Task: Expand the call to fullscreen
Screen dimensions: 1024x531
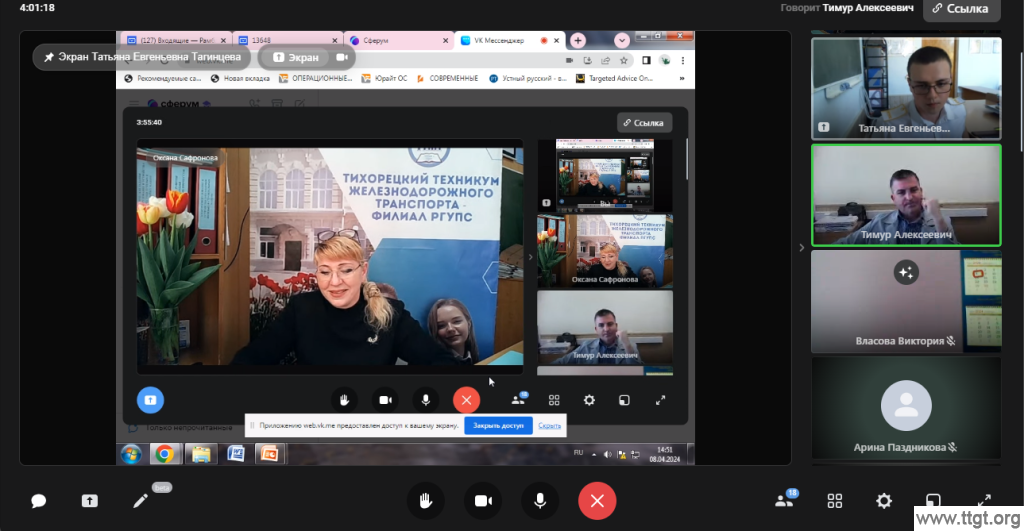Action: (x=983, y=501)
